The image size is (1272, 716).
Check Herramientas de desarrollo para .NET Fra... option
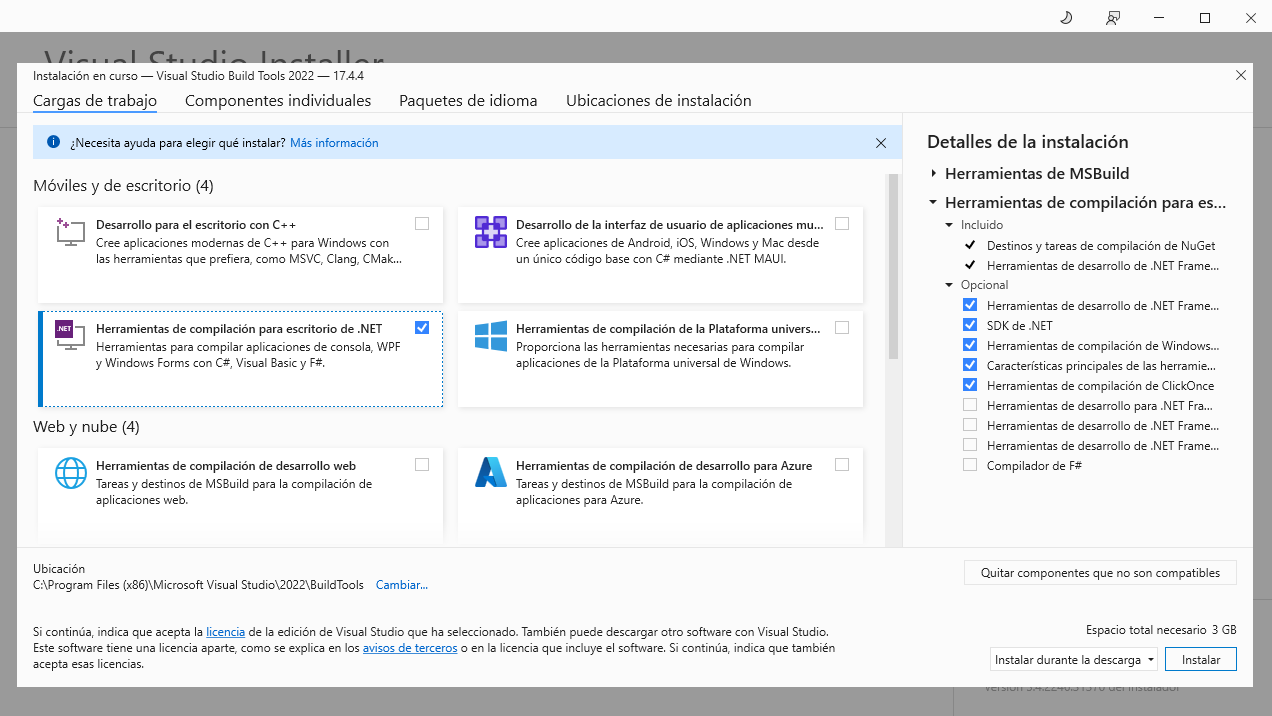click(970, 405)
